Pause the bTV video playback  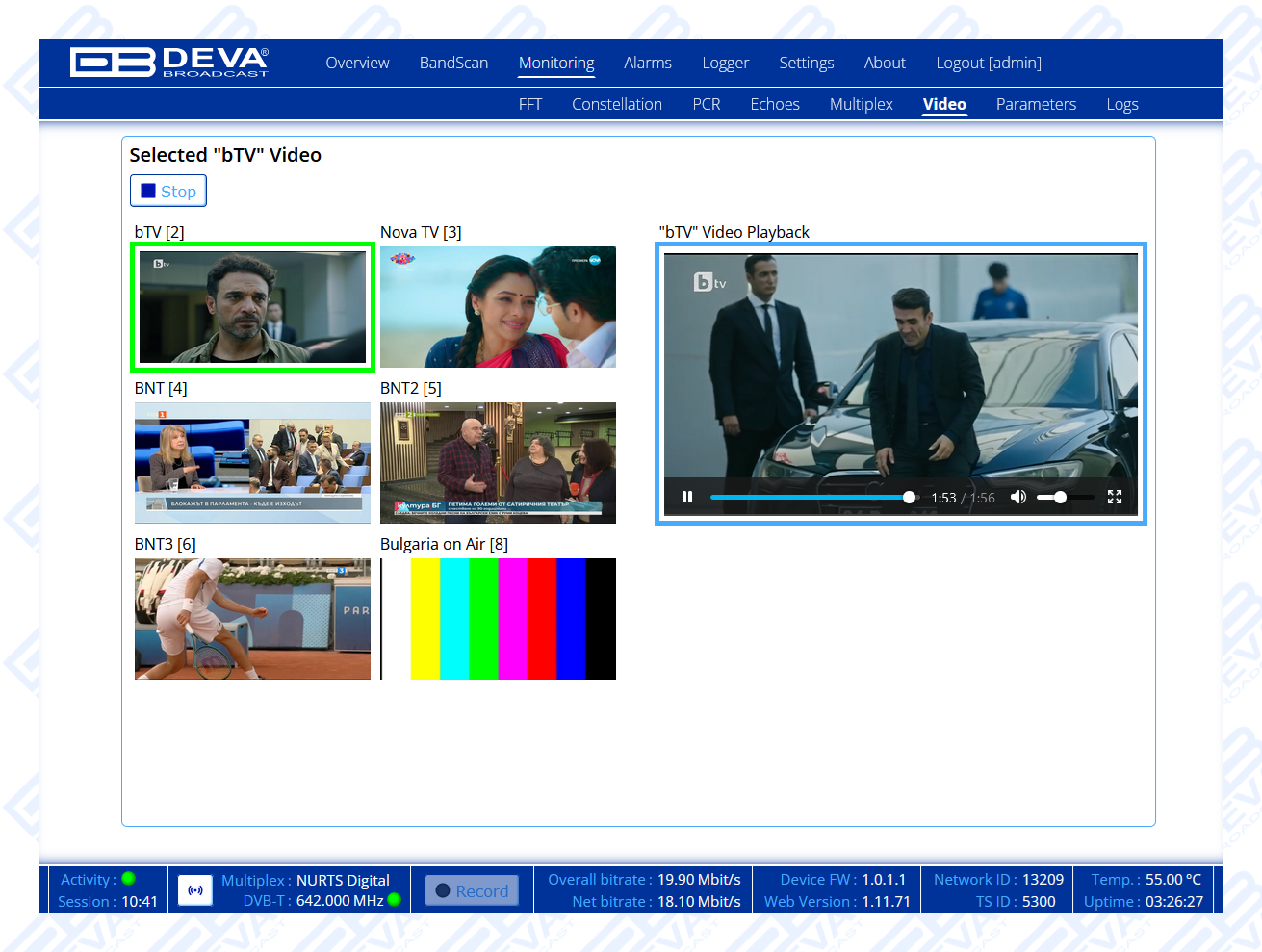pos(687,497)
